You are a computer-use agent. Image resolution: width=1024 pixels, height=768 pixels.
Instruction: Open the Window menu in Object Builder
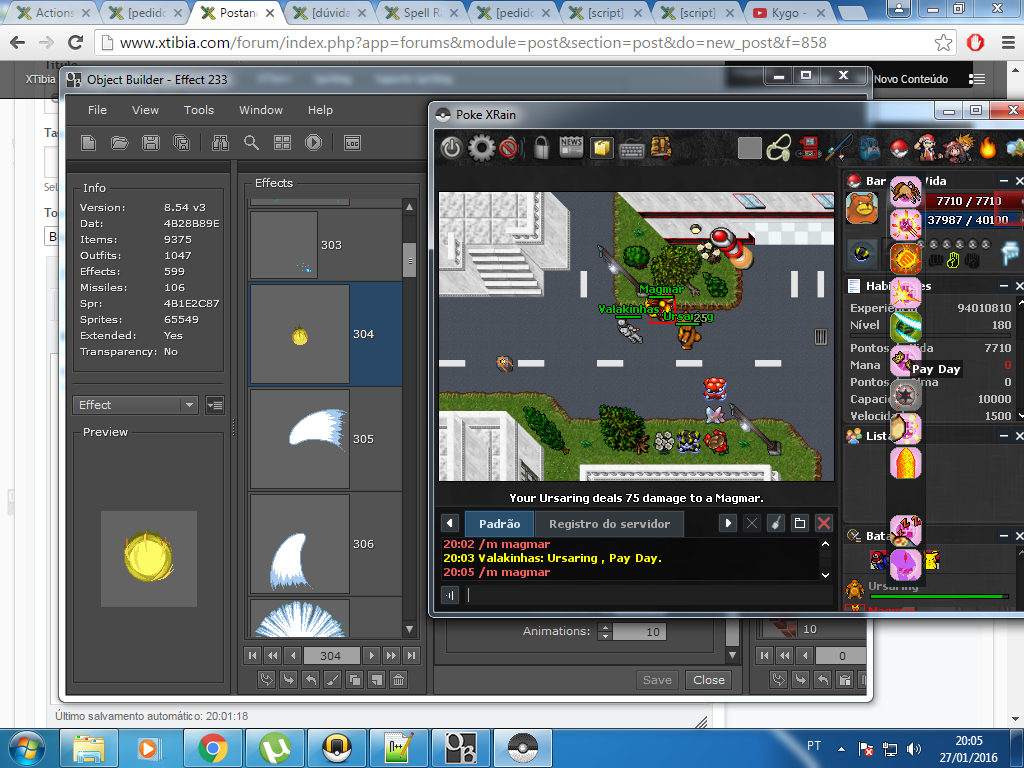[261, 110]
